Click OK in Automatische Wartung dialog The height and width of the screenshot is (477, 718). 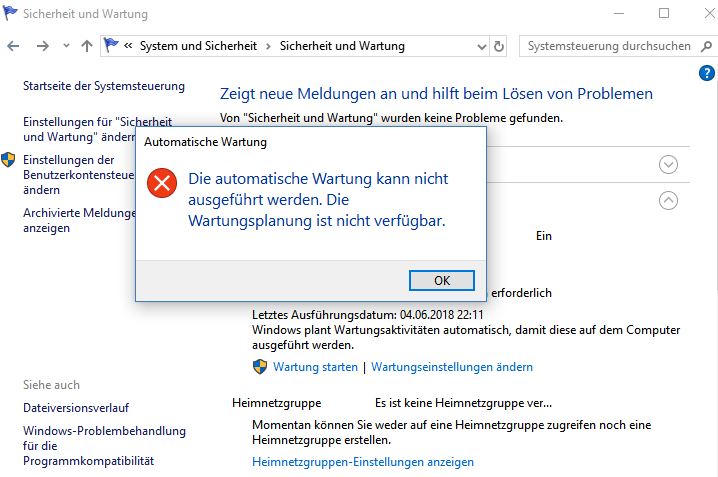pos(441,280)
